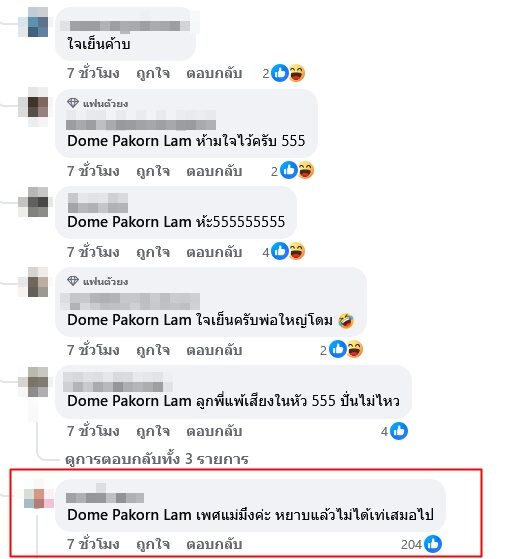Open the 204 likes reaction count
The height and width of the screenshot is (559, 526).
(421, 544)
